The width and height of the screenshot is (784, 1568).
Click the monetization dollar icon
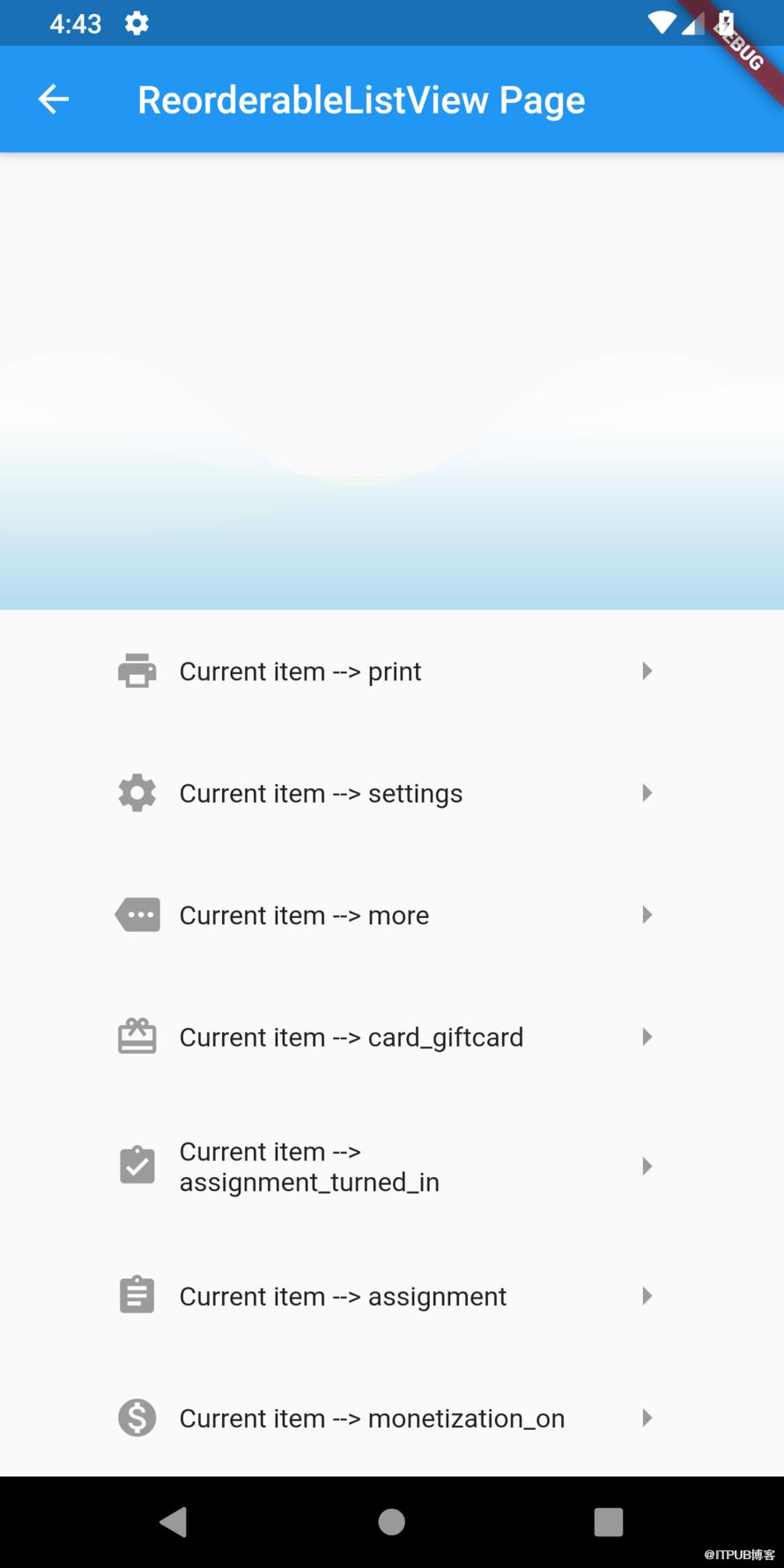[x=137, y=1417]
